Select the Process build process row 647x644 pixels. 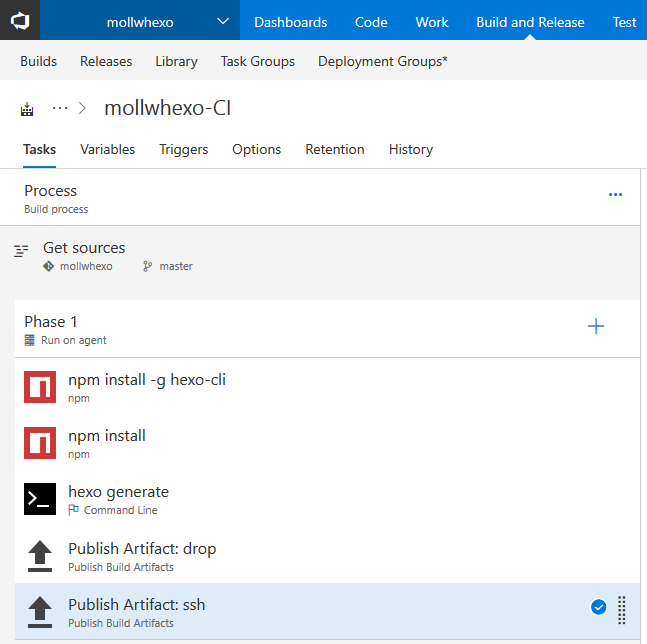320,198
